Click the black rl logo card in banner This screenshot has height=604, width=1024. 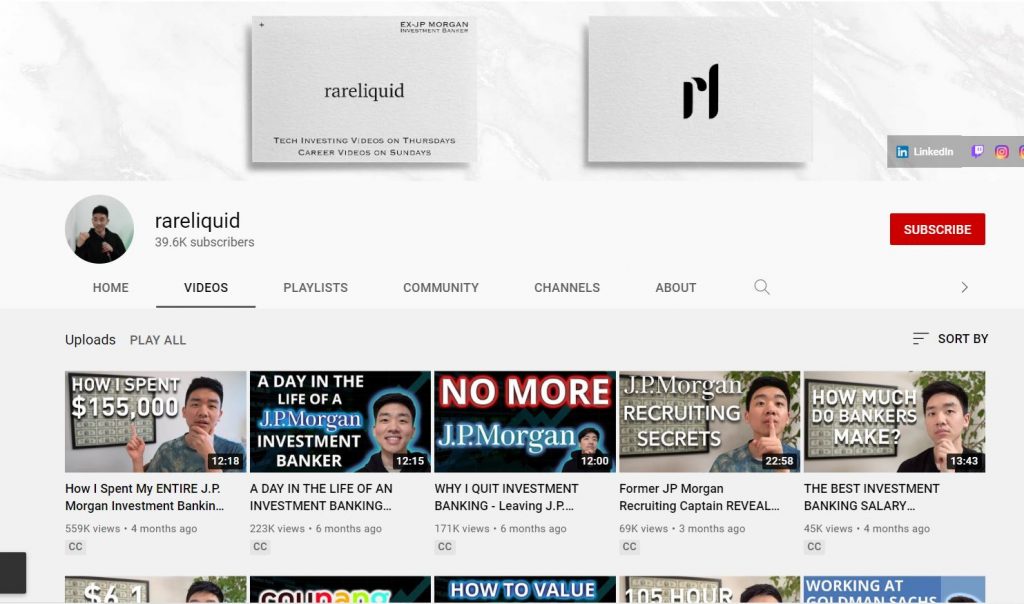(x=700, y=91)
